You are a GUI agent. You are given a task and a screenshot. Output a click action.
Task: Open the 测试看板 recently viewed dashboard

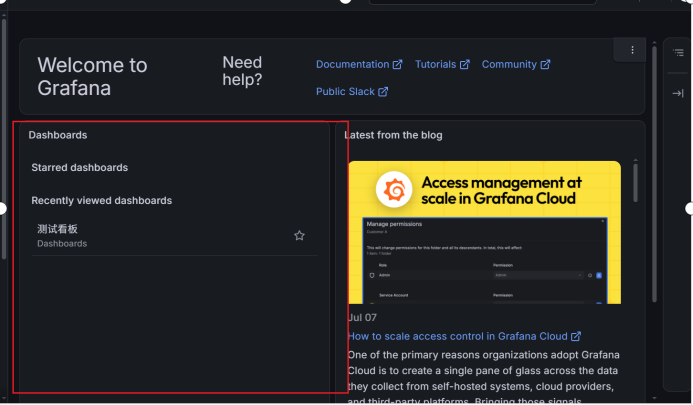point(57,229)
